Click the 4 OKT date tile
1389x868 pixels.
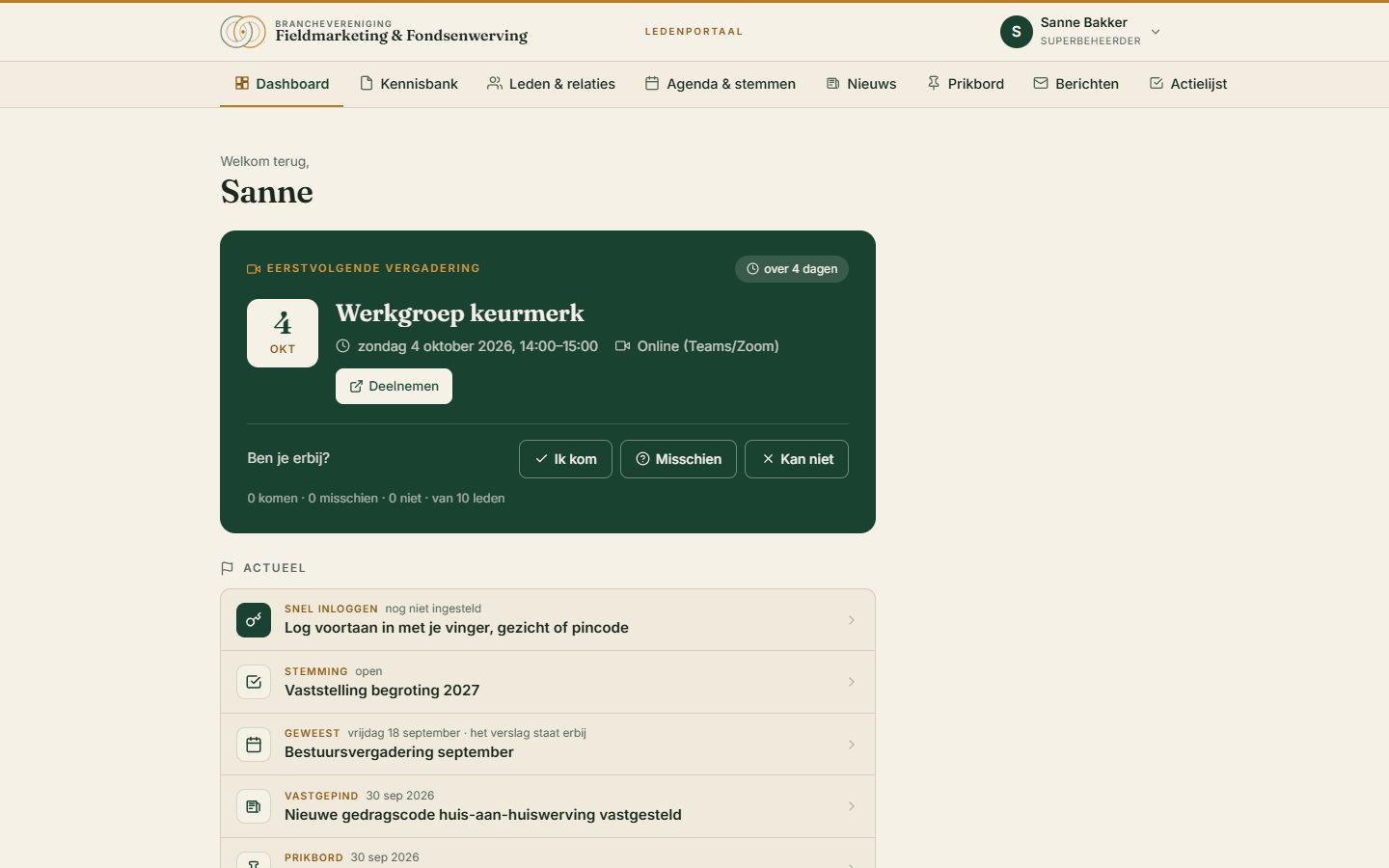coord(283,333)
